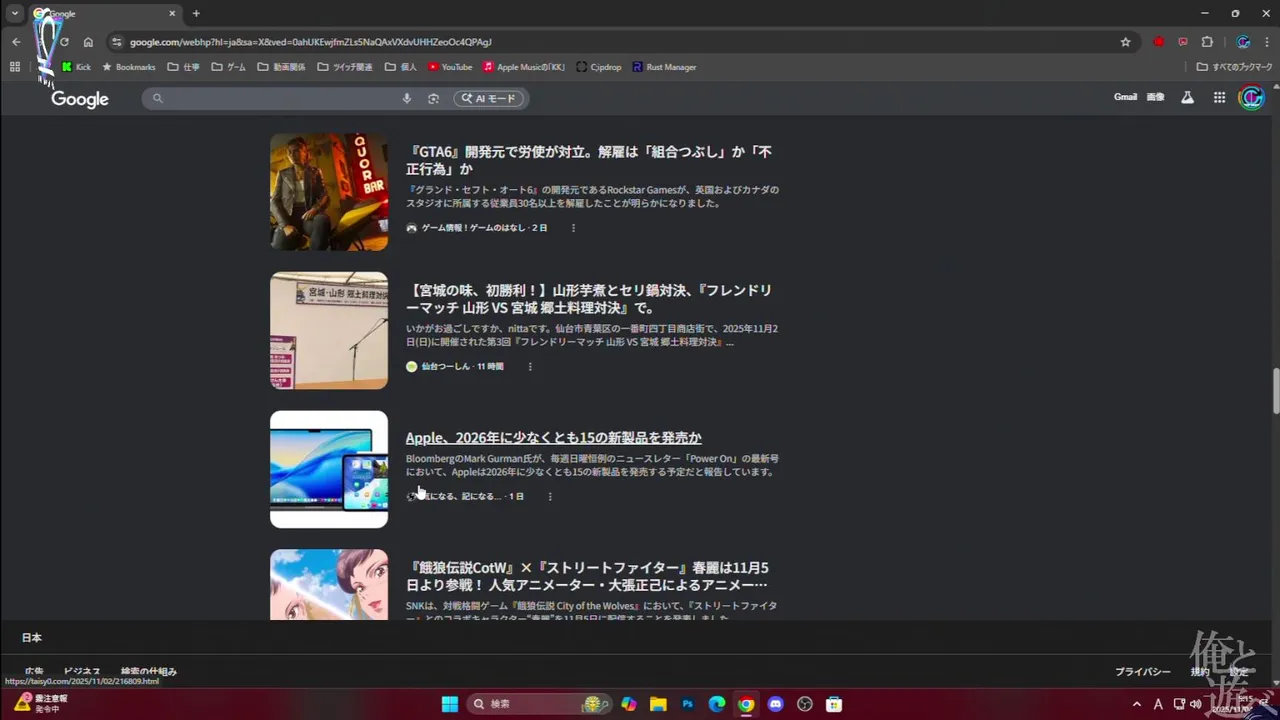Expand the ゲーム bookmark folder
The image size is (1280, 720).
pyautogui.click(x=228, y=67)
